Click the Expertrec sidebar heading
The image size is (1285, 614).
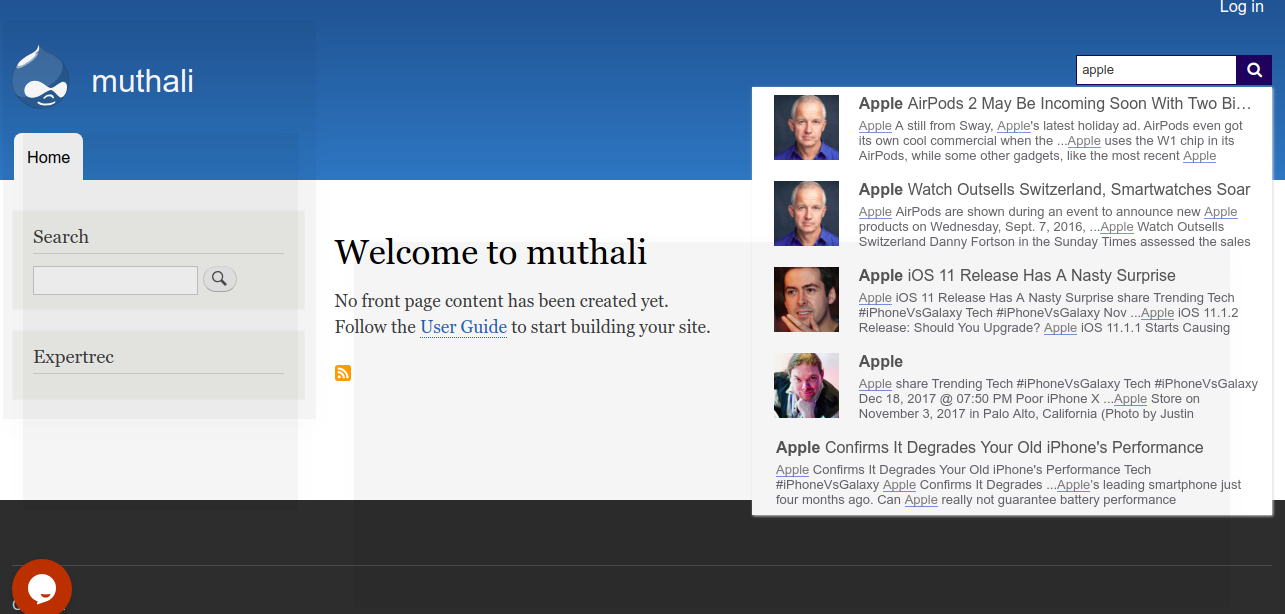tap(74, 357)
